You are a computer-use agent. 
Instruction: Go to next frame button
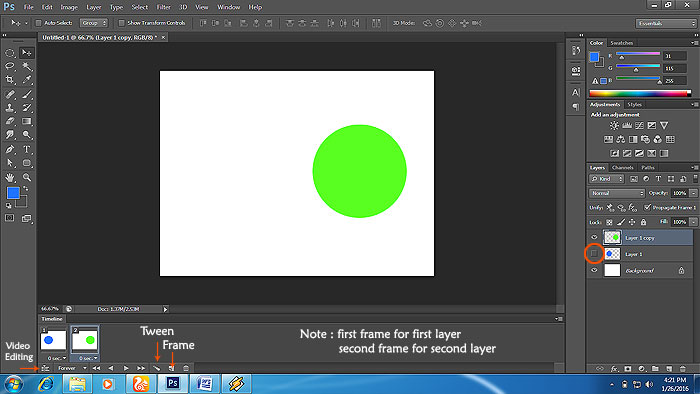(x=141, y=368)
